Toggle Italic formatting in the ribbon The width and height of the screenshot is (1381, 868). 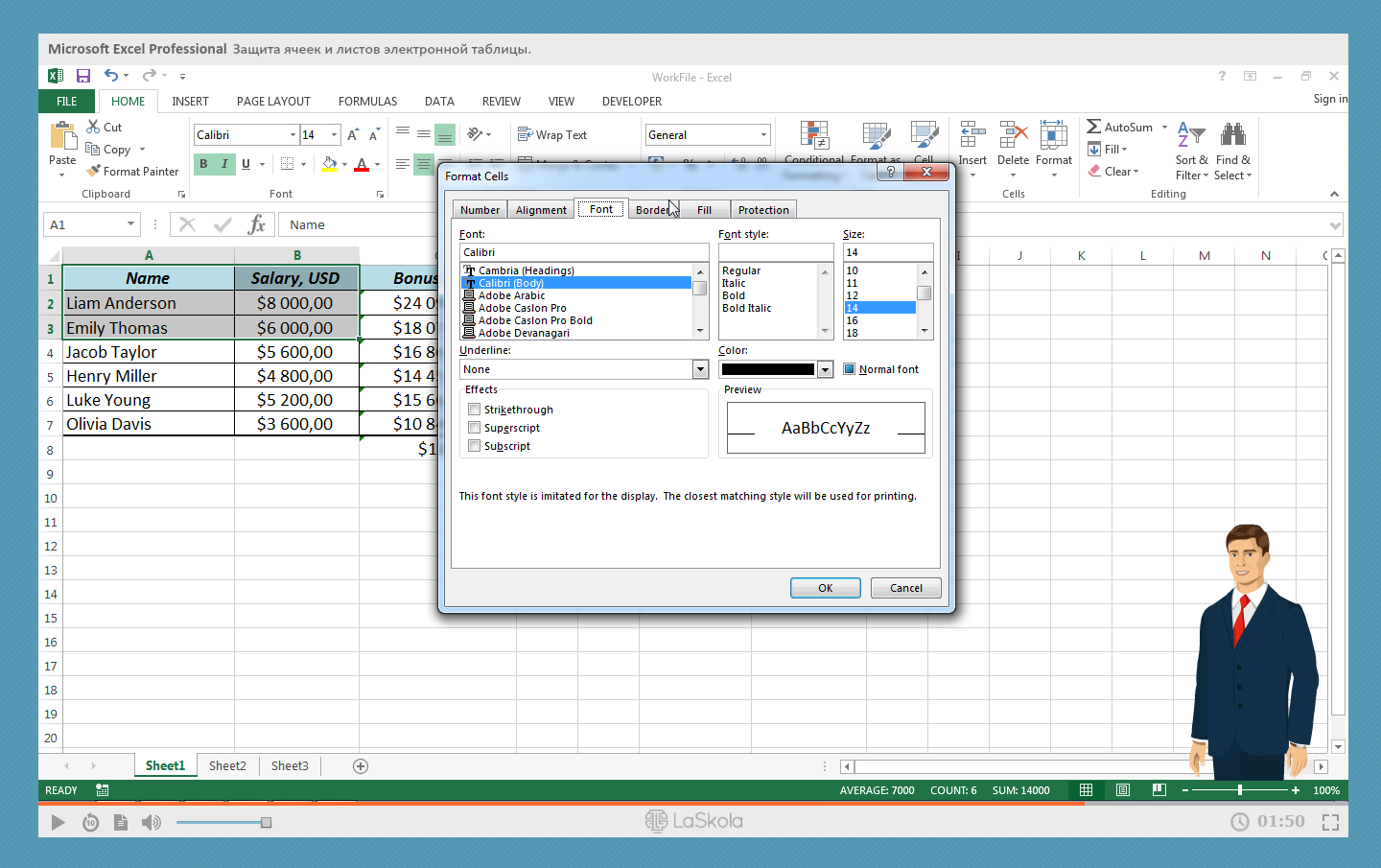pyautogui.click(x=224, y=164)
